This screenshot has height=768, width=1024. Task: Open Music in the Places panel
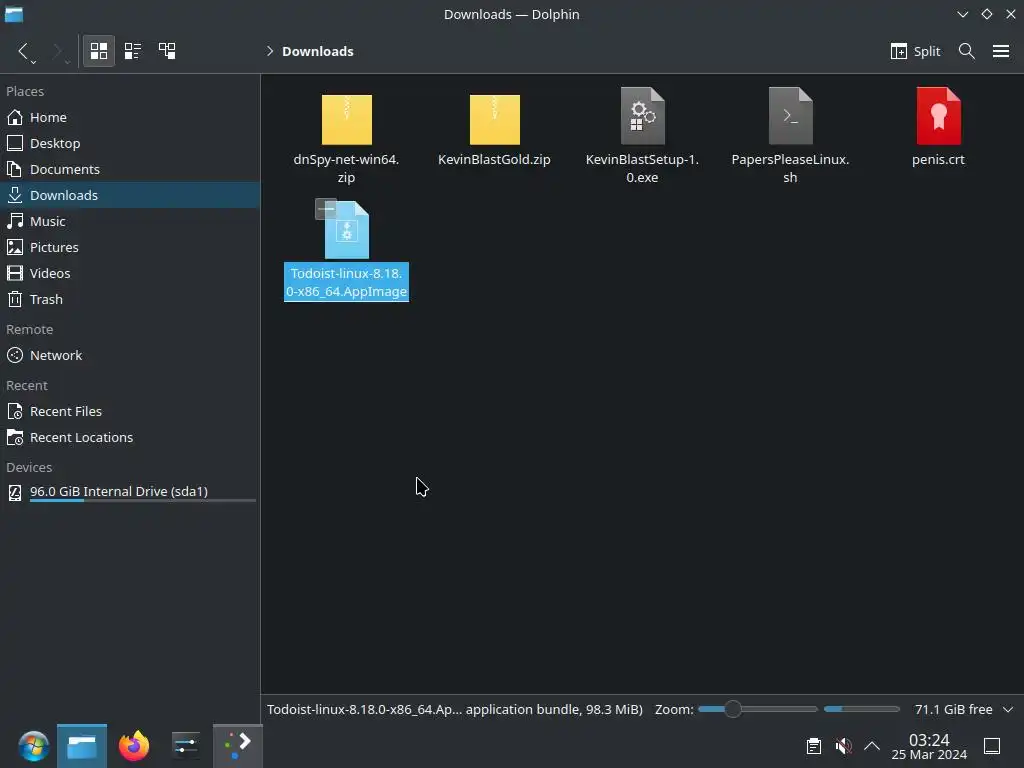point(130,221)
